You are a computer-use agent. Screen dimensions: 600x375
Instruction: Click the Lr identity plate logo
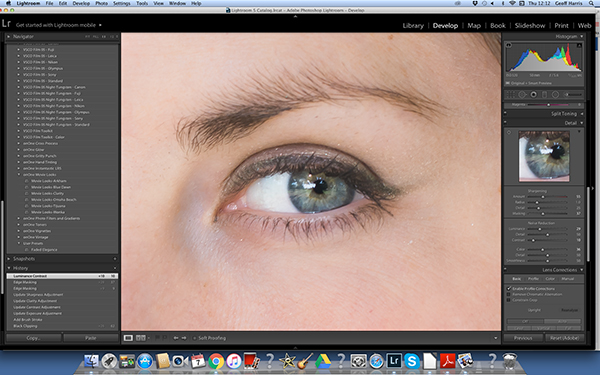(x=6, y=24)
